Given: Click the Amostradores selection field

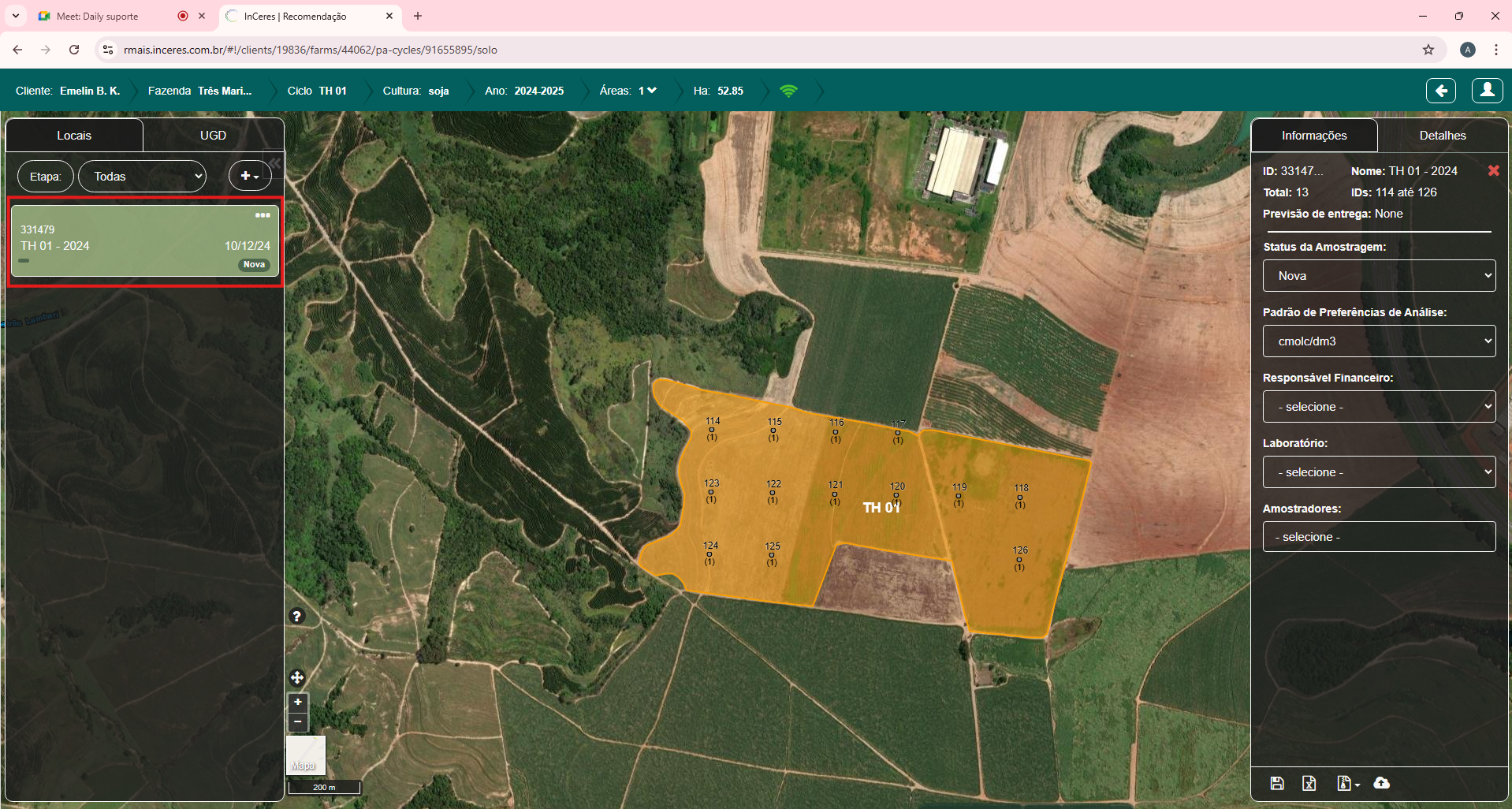Looking at the screenshot, I should click(1379, 537).
